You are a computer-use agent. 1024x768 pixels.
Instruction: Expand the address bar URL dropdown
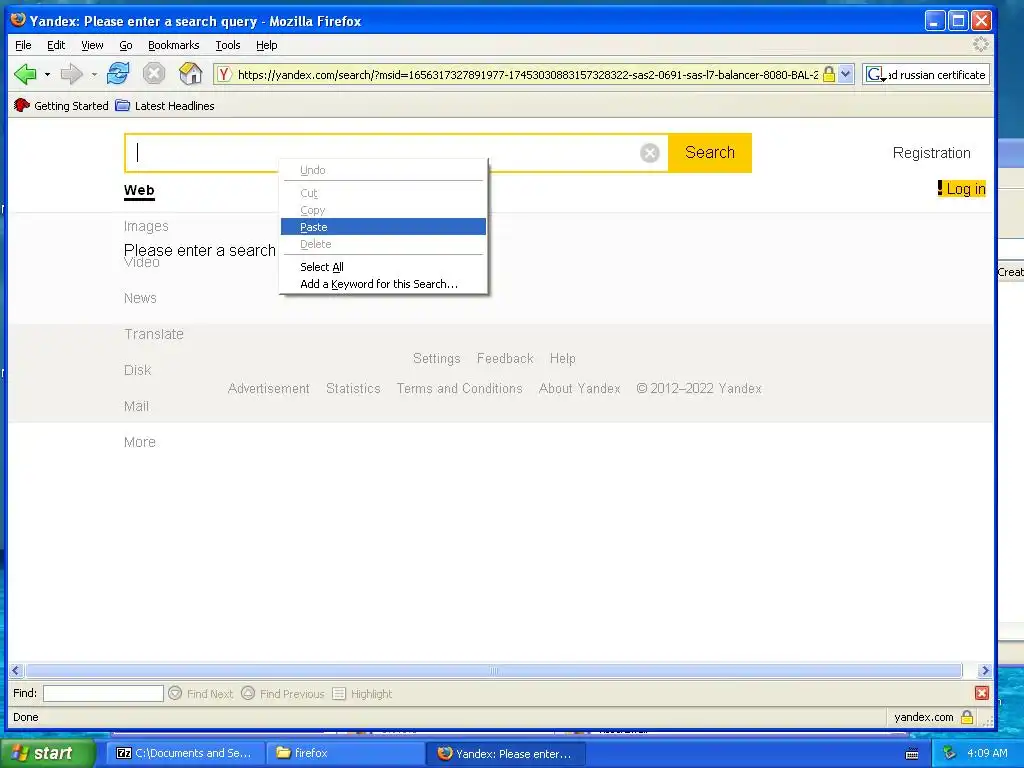pos(846,74)
